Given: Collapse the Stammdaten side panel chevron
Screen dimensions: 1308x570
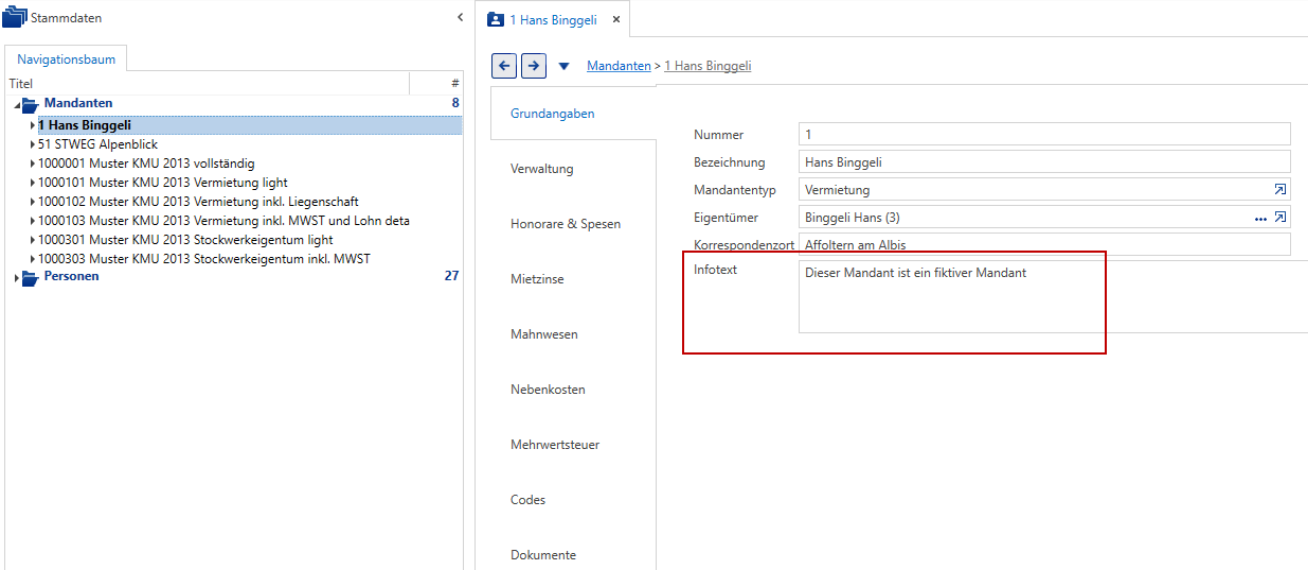Looking at the screenshot, I should pyautogui.click(x=460, y=18).
